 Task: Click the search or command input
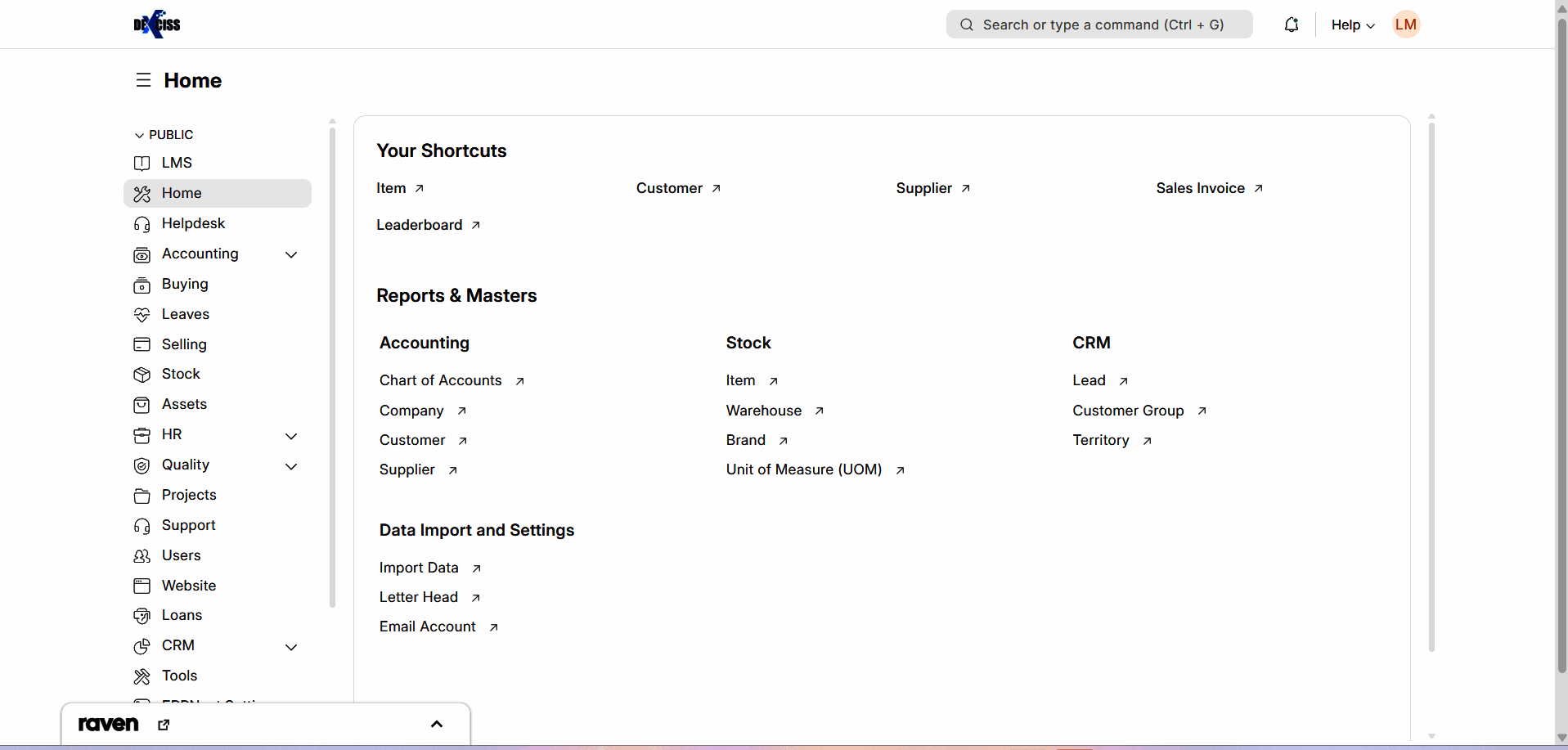click(1098, 25)
